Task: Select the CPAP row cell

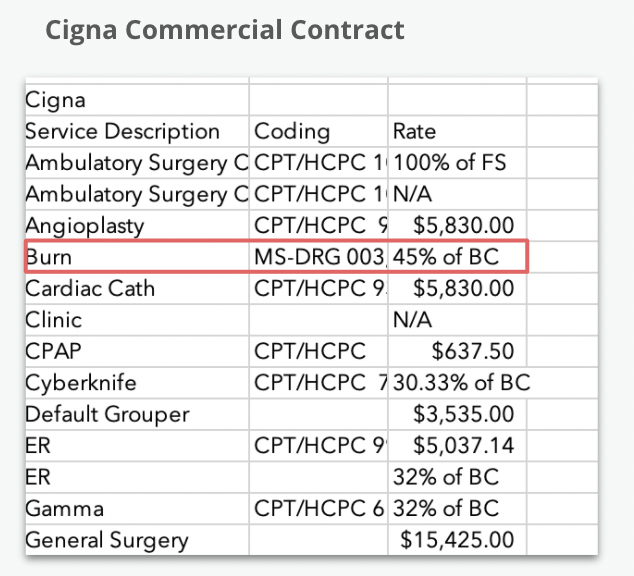Action: 52,352
